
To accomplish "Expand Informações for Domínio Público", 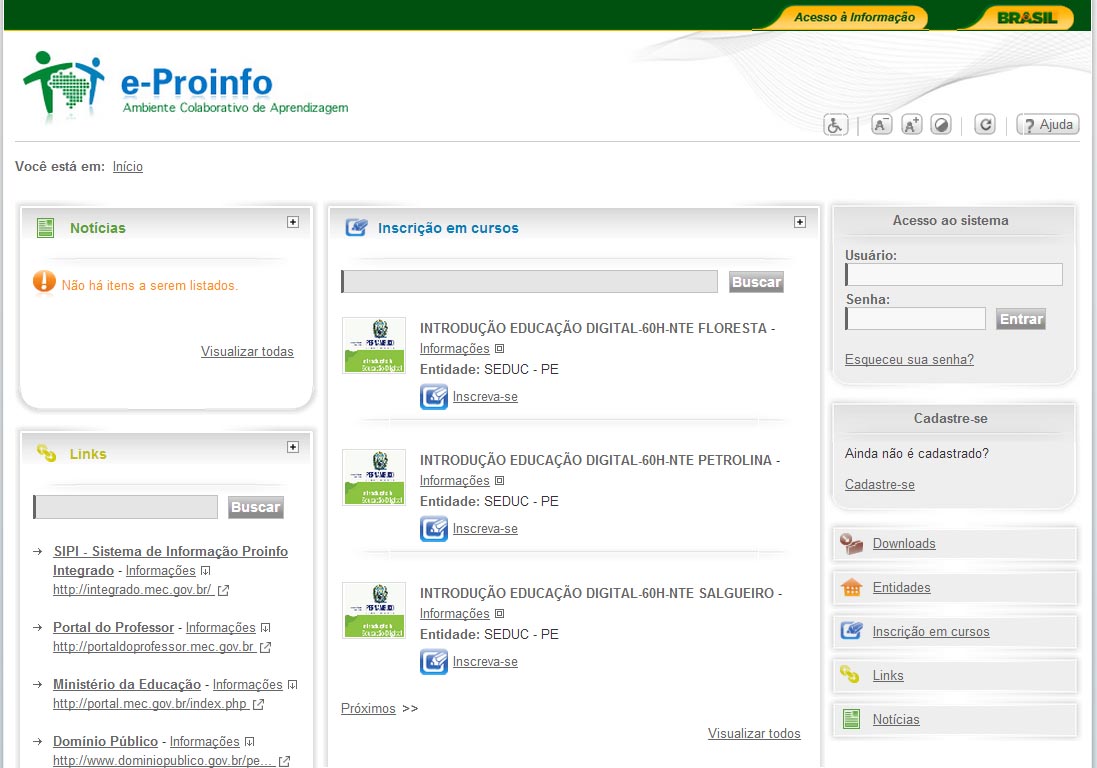I will [x=212, y=741].
